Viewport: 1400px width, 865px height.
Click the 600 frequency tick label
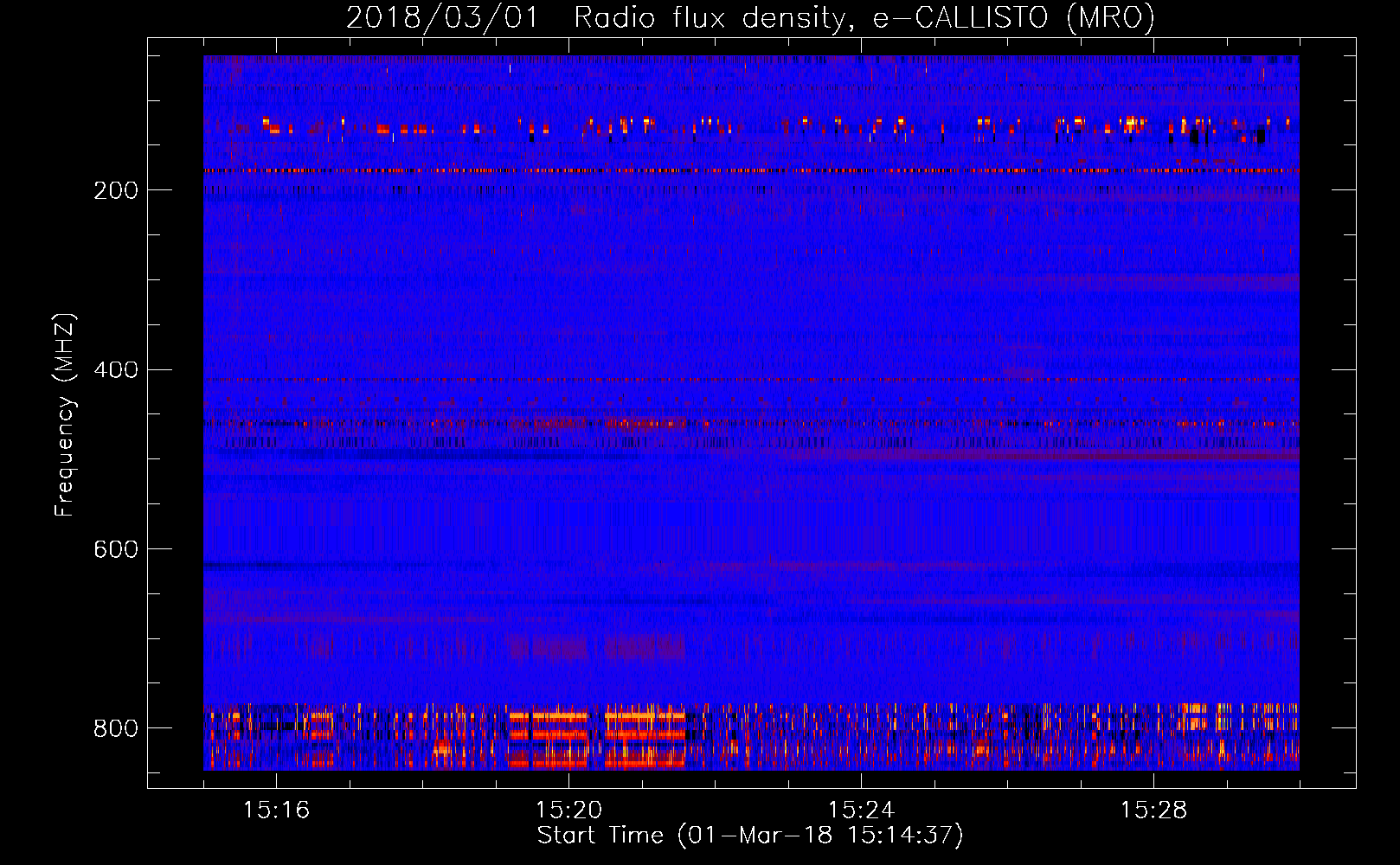click(116, 549)
